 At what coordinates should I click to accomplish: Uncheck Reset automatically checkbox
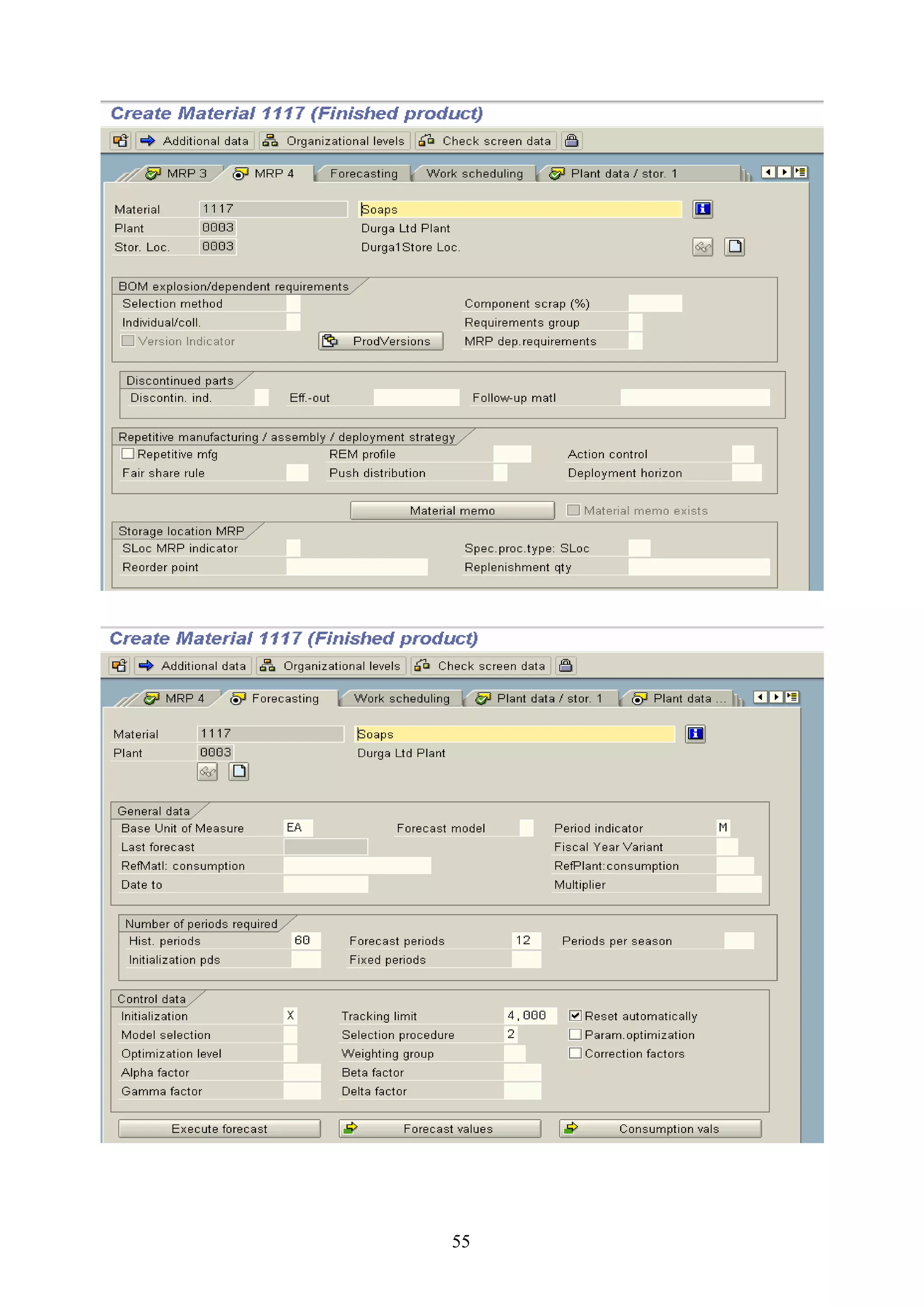click(575, 1016)
